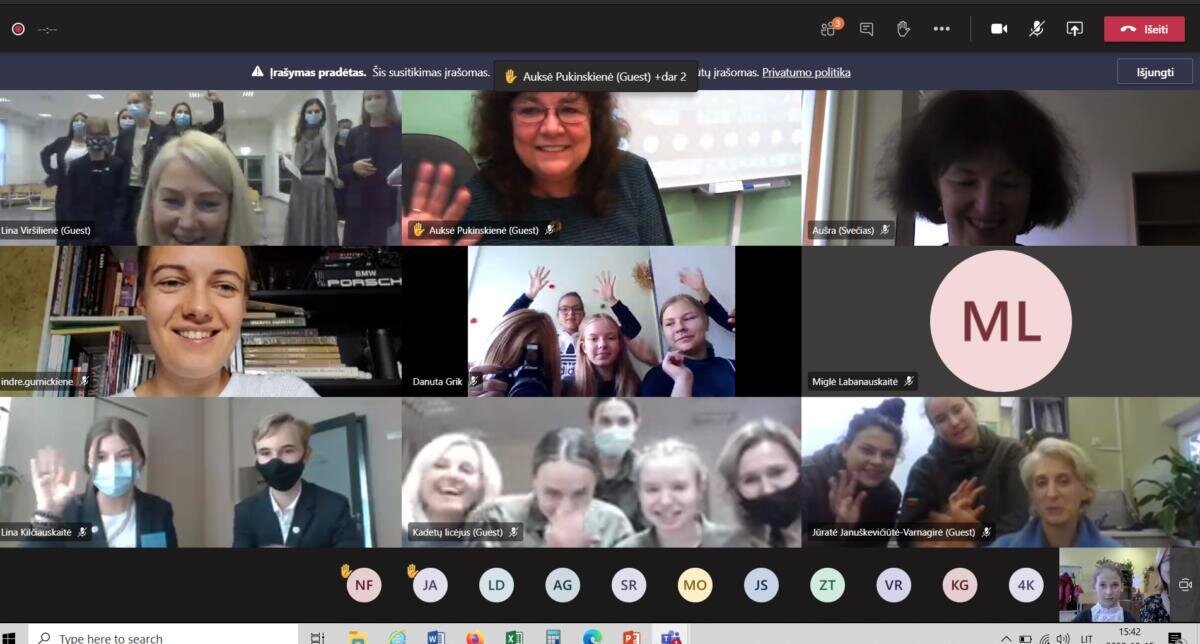Click the raise hand icon
1200x644 pixels.
pyautogui.click(x=903, y=29)
